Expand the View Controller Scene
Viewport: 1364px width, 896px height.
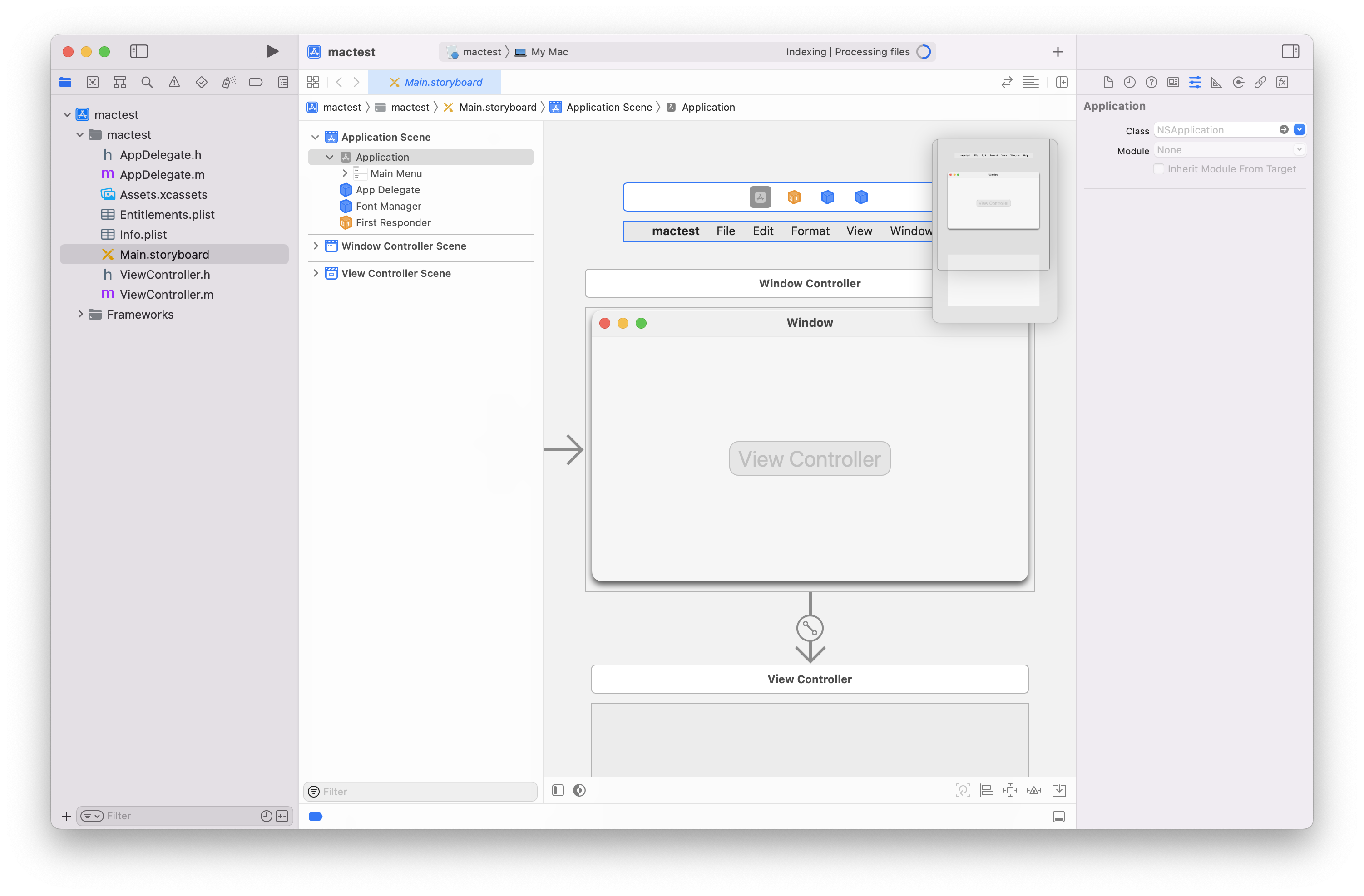point(316,273)
